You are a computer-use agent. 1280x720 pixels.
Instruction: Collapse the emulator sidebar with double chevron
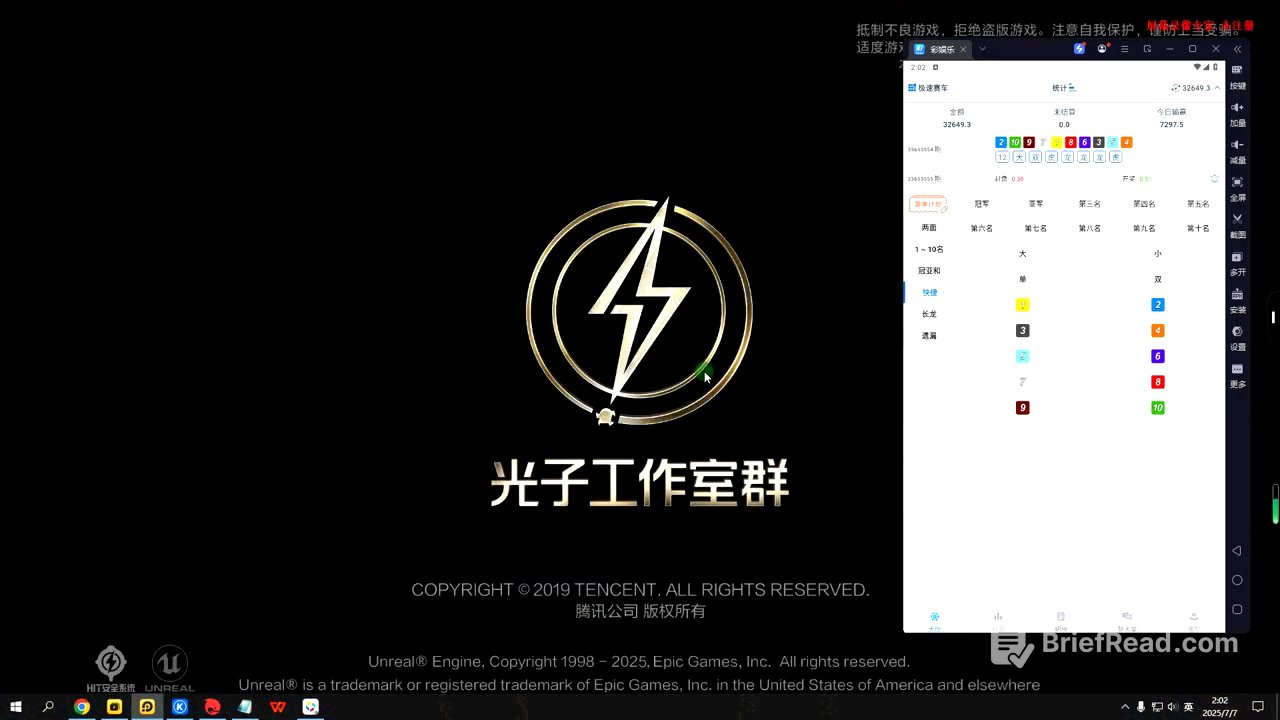coord(1238,49)
